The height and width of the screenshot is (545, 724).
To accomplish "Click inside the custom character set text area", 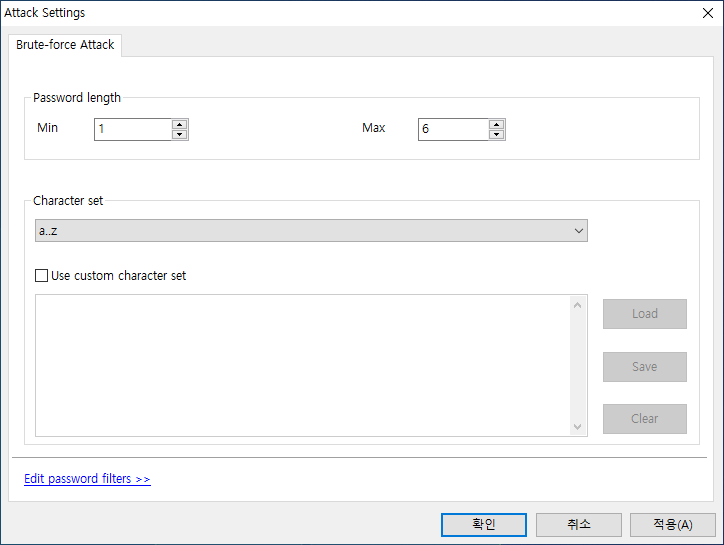I will (300, 365).
